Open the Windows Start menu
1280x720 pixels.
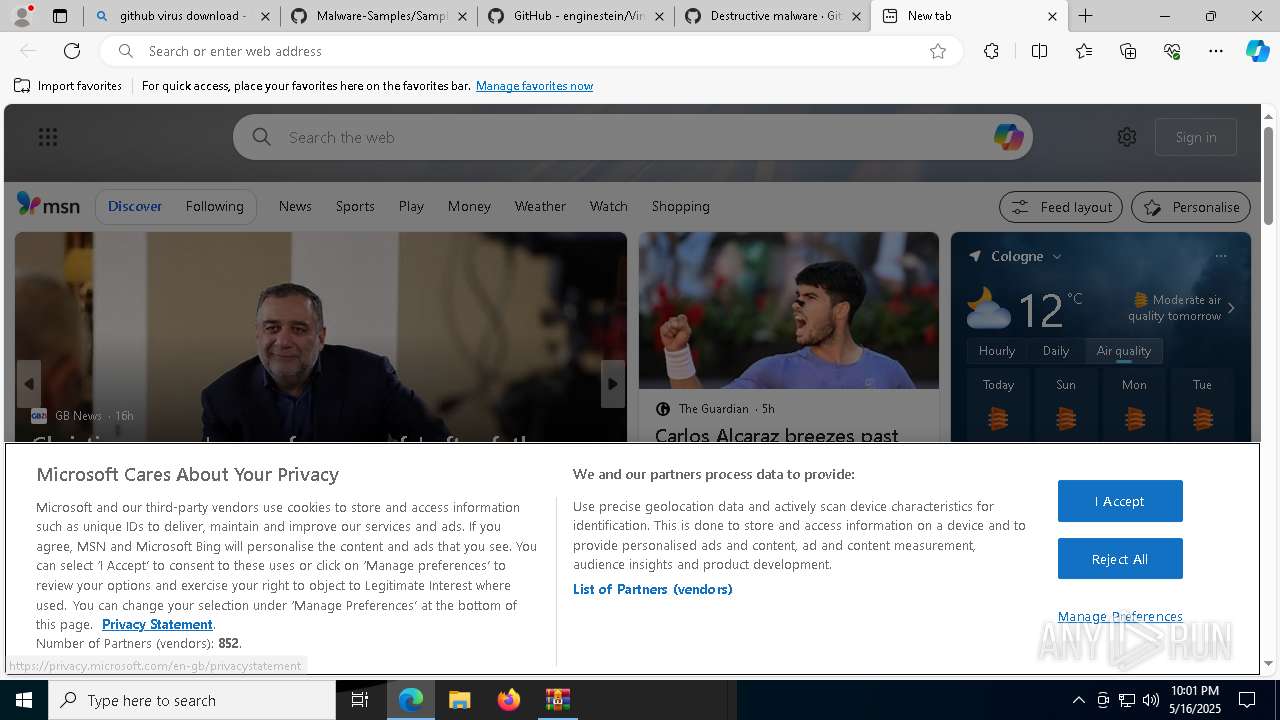(x=24, y=700)
